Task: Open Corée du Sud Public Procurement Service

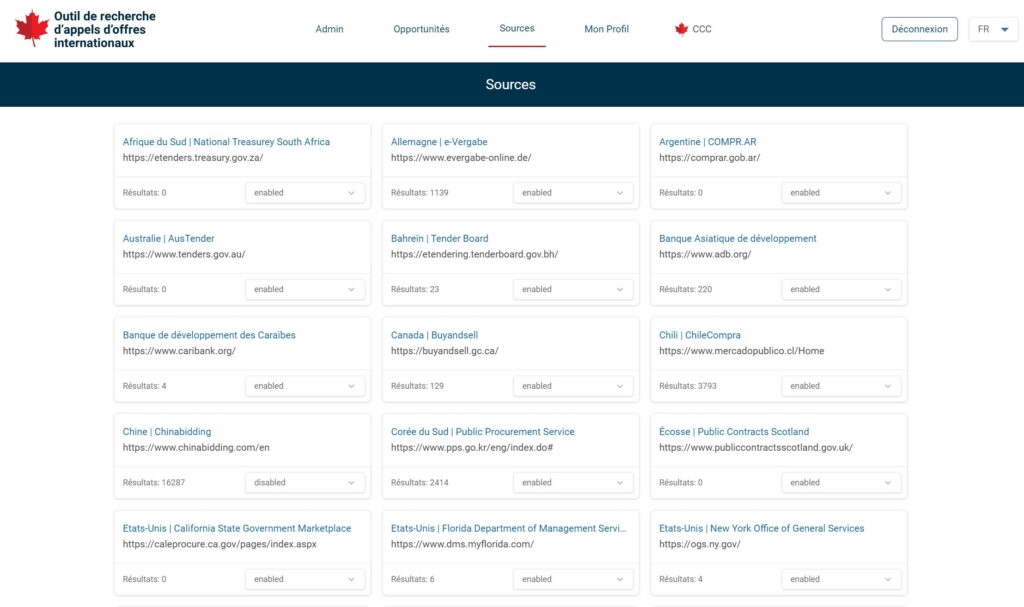Action: click(482, 432)
